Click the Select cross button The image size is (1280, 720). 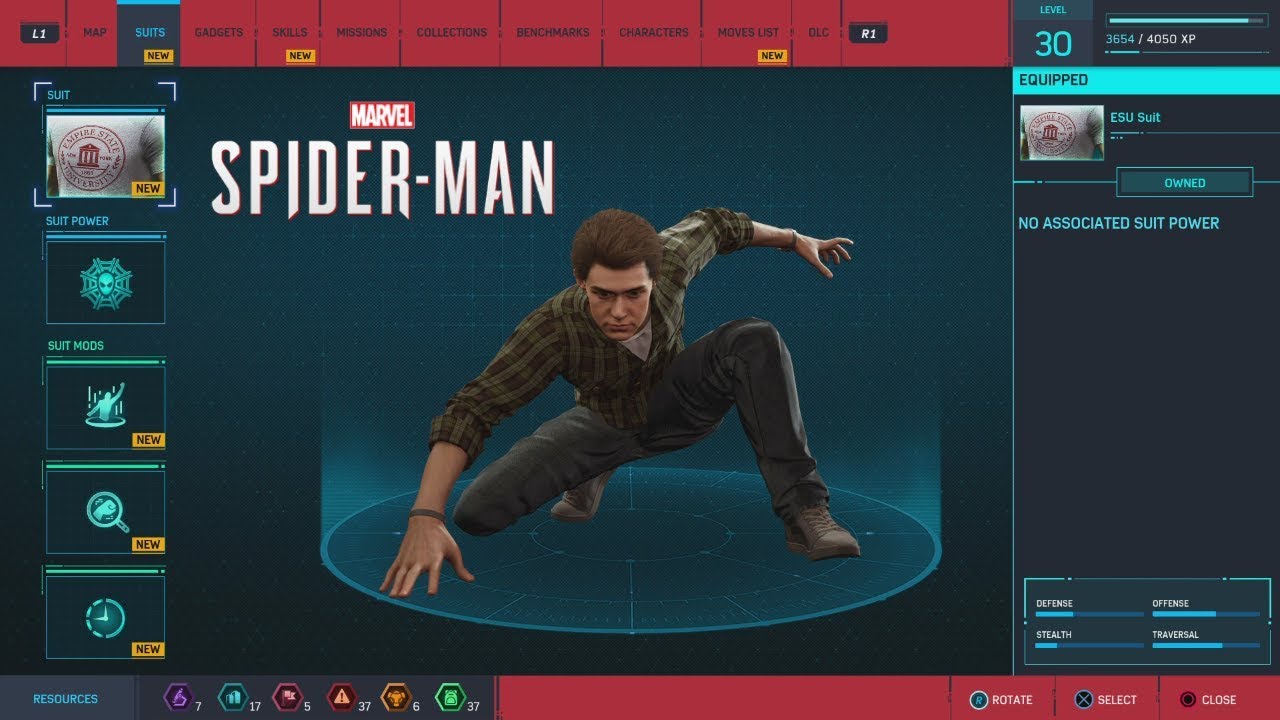1083,700
